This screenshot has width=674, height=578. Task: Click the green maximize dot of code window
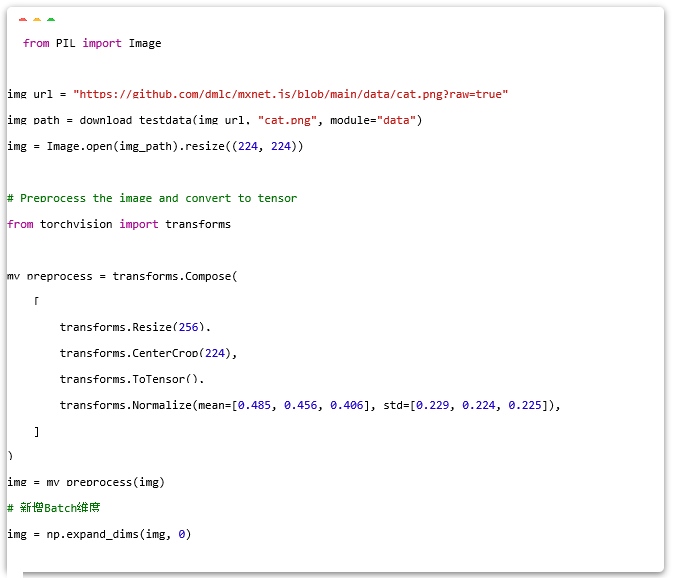[51, 19]
